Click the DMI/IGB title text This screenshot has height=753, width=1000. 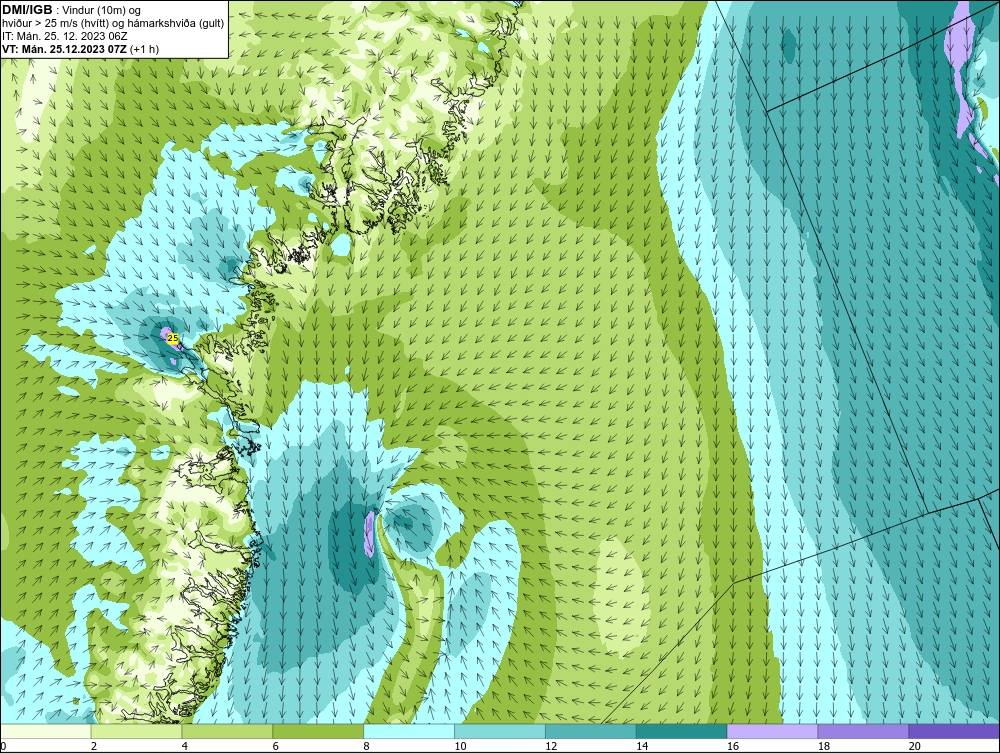pyautogui.click(x=27, y=10)
